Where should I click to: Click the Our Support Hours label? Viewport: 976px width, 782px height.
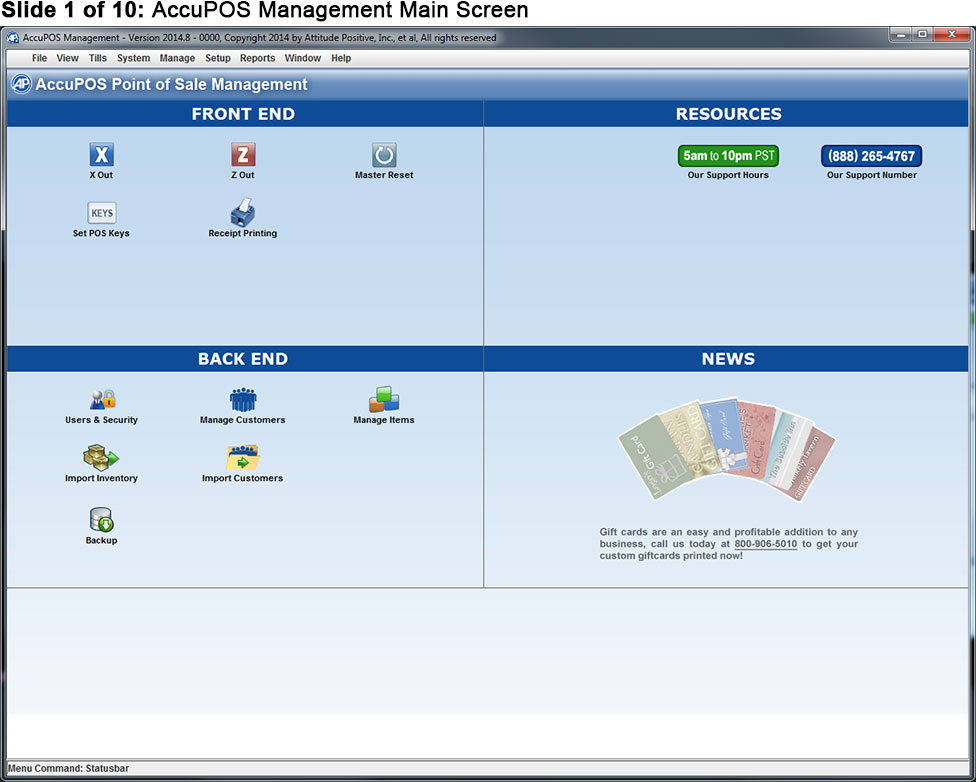[x=728, y=175]
